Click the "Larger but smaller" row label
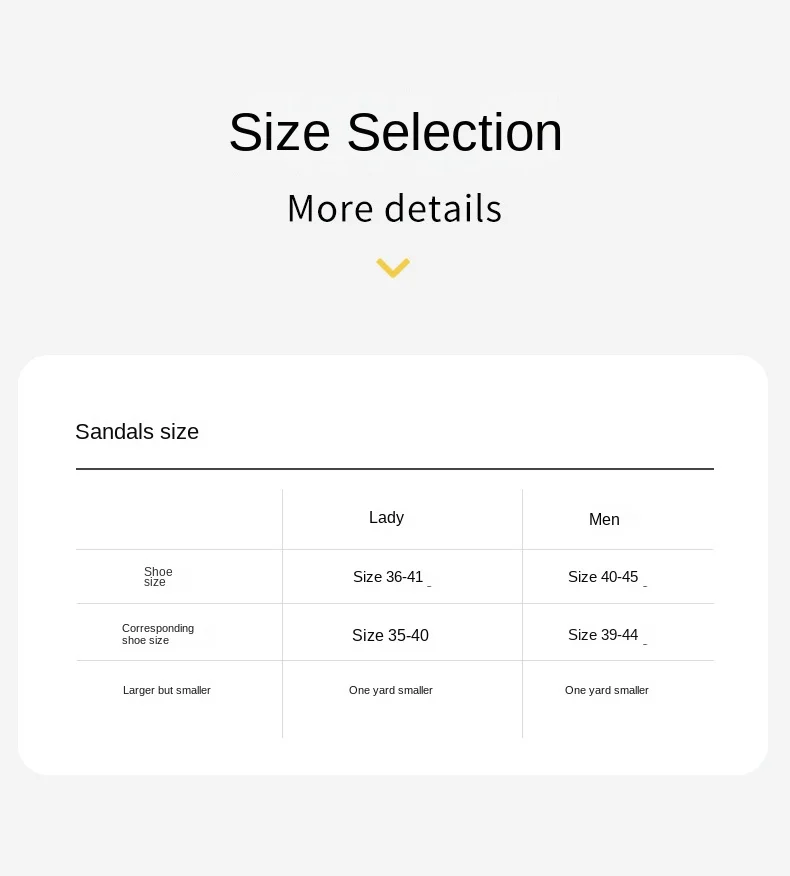This screenshot has height=876, width=790. click(167, 691)
